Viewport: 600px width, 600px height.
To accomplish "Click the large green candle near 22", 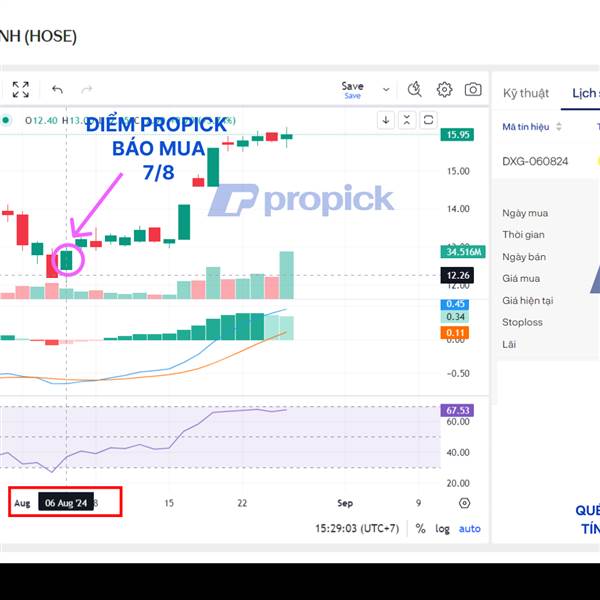I will tap(213, 167).
